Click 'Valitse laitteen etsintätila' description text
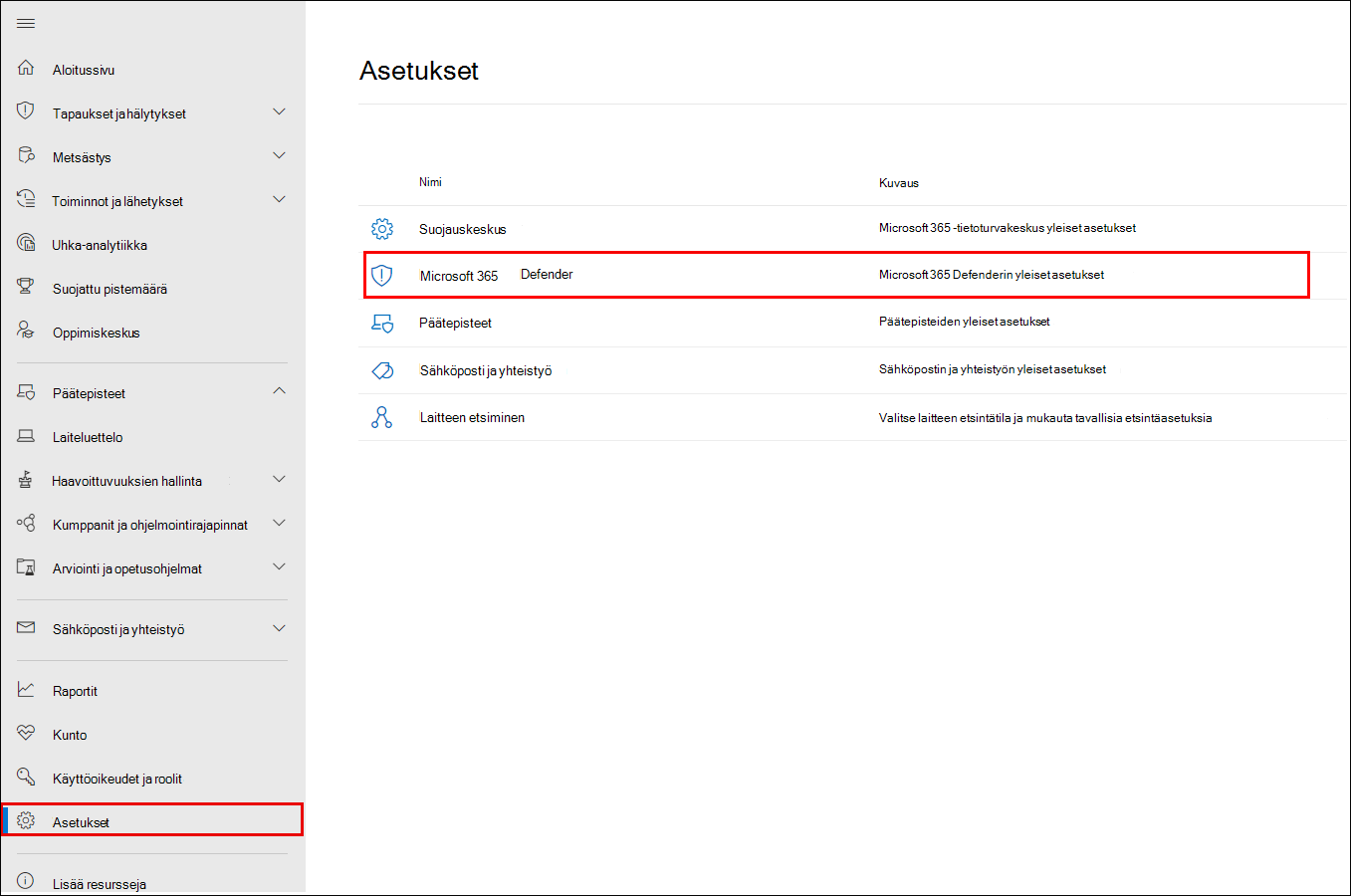The width and height of the screenshot is (1351, 896). tap(1045, 418)
